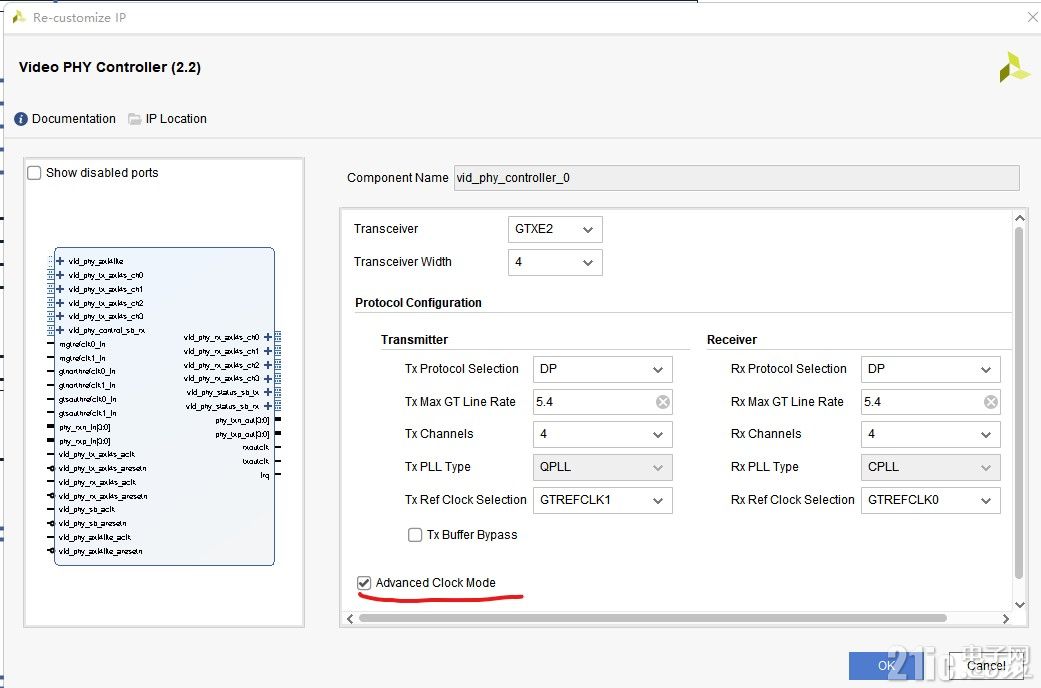Clear the Rx Max GT Line Rate value

(x=991, y=402)
